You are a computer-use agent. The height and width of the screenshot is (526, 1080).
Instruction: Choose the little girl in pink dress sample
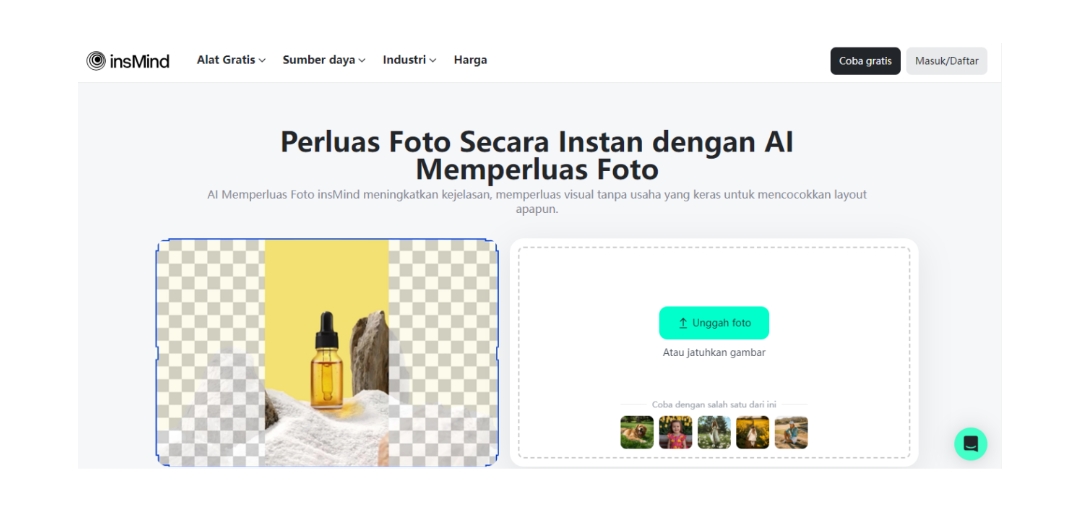[676, 432]
